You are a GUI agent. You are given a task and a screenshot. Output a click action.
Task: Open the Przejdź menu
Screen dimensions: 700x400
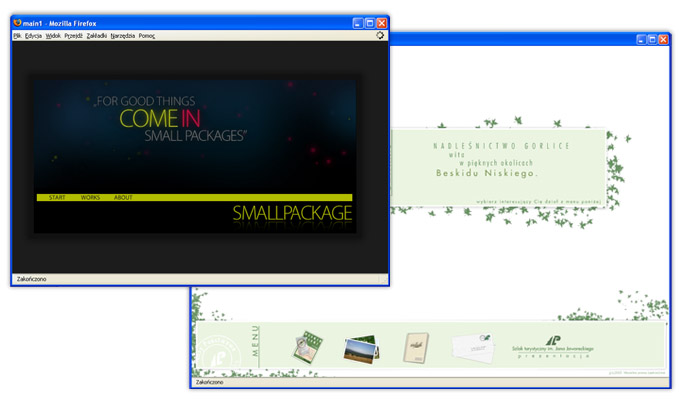point(73,36)
